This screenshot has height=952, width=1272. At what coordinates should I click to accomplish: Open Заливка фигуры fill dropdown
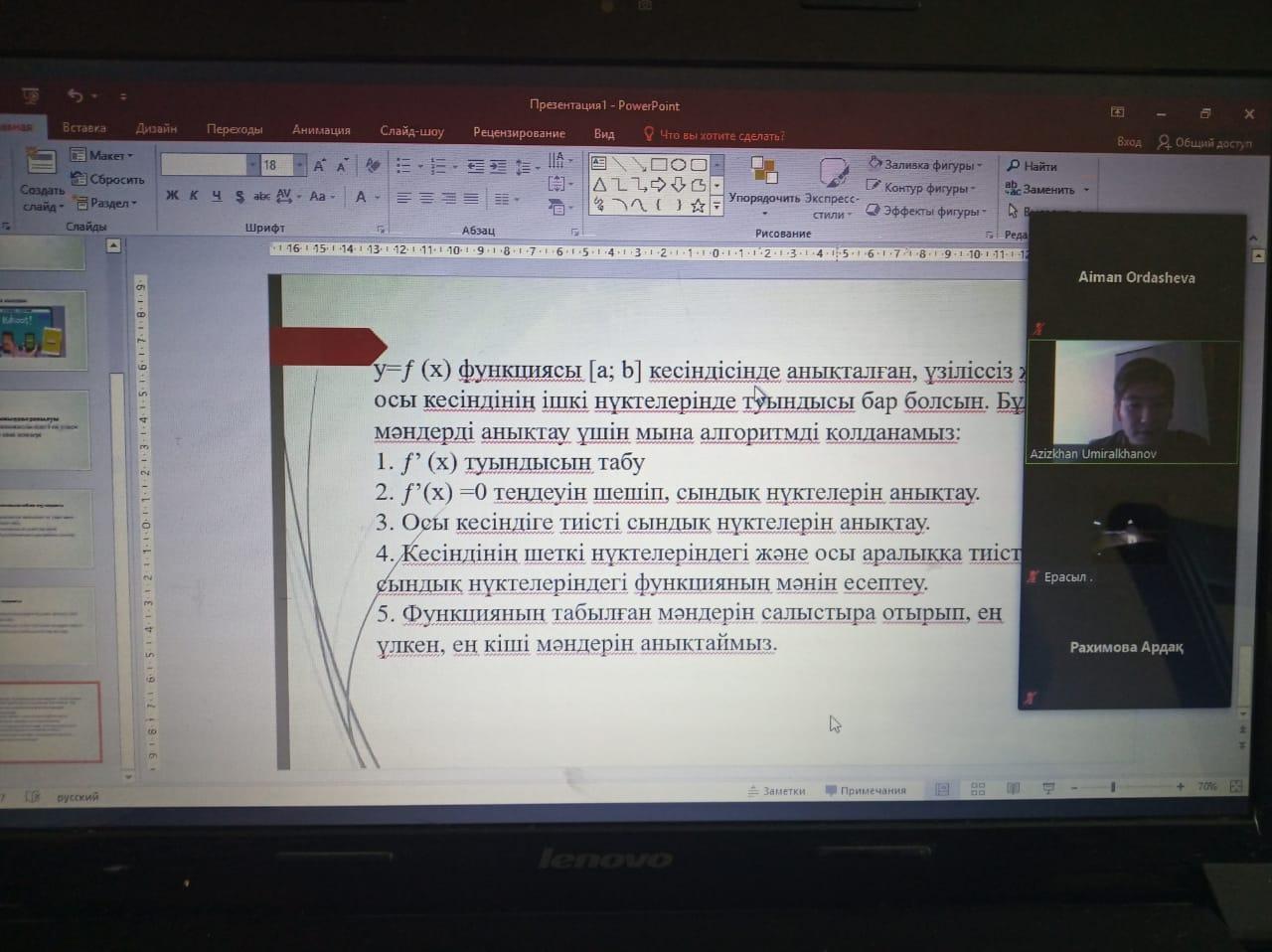pyautogui.click(x=924, y=165)
